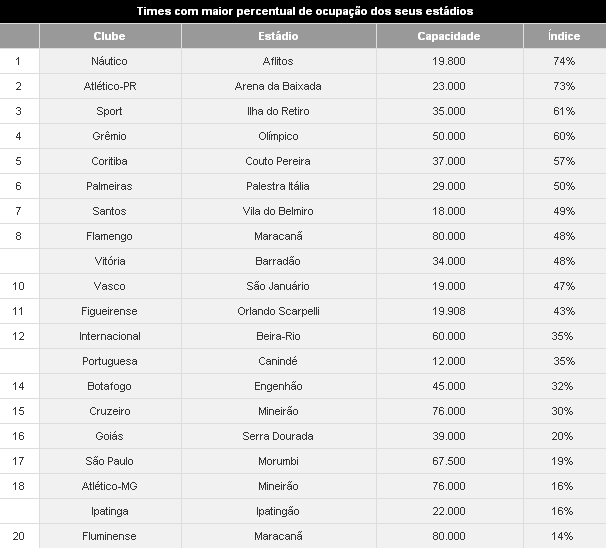
Task: Click the Índice column header
Action: (x=564, y=36)
